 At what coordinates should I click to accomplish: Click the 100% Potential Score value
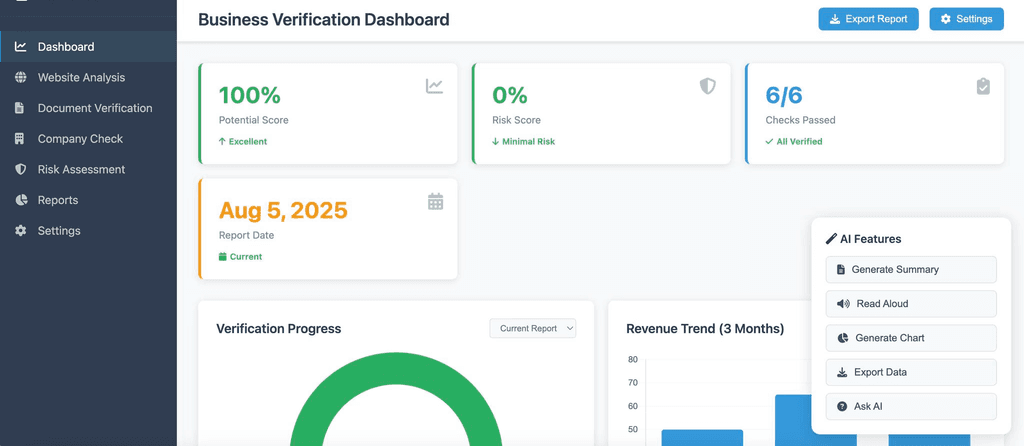pos(249,95)
